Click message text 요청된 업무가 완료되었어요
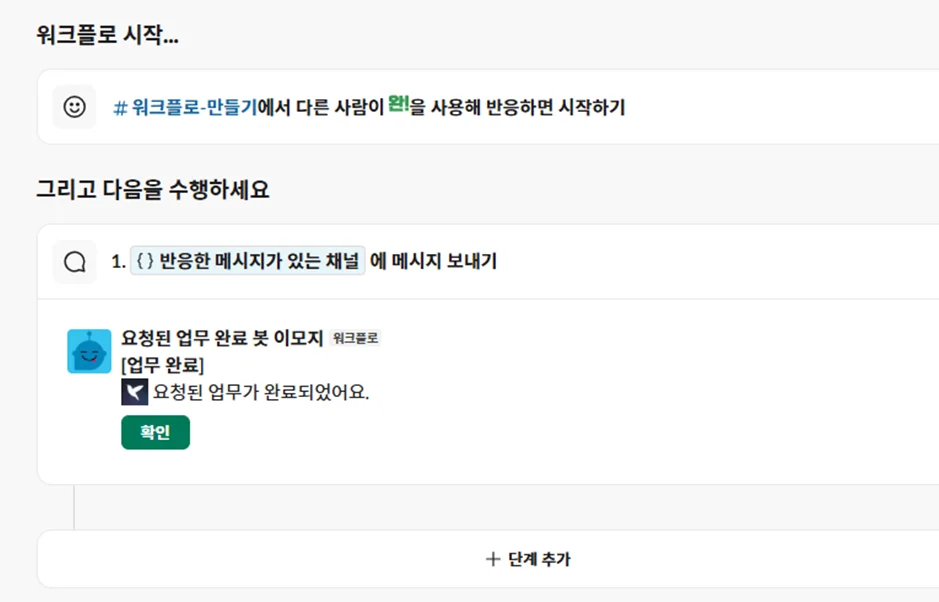Image resolution: width=939 pixels, height=602 pixels. point(261,392)
